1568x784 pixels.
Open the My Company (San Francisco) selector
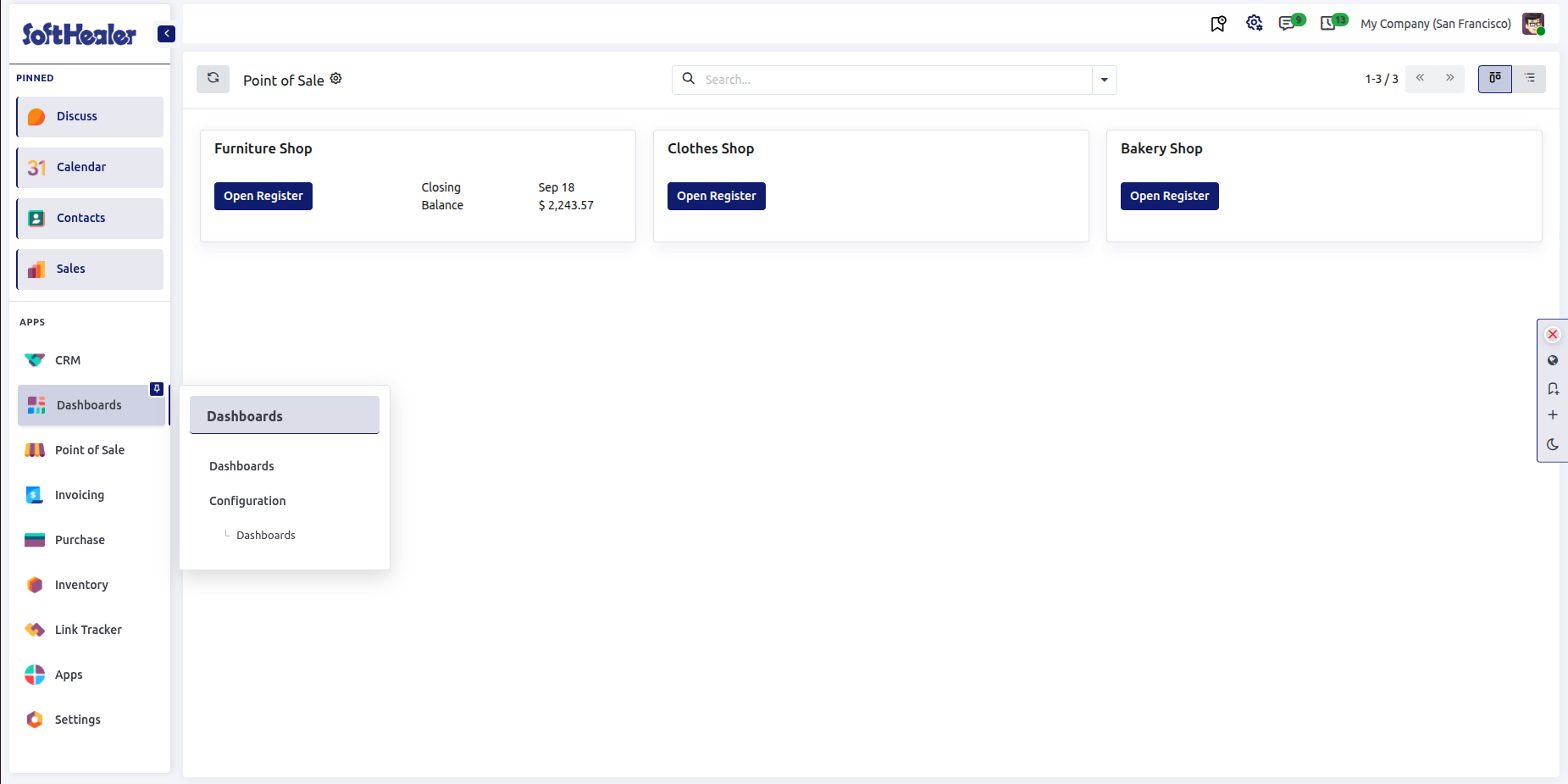pos(1435,24)
